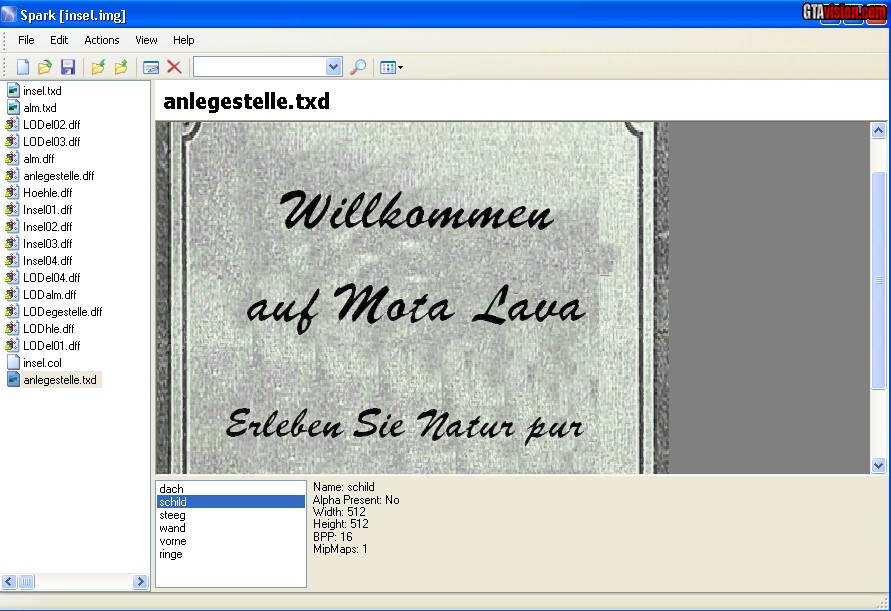Select Hoehle.dff in the file list
The height and width of the screenshot is (611, 891).
47,193
